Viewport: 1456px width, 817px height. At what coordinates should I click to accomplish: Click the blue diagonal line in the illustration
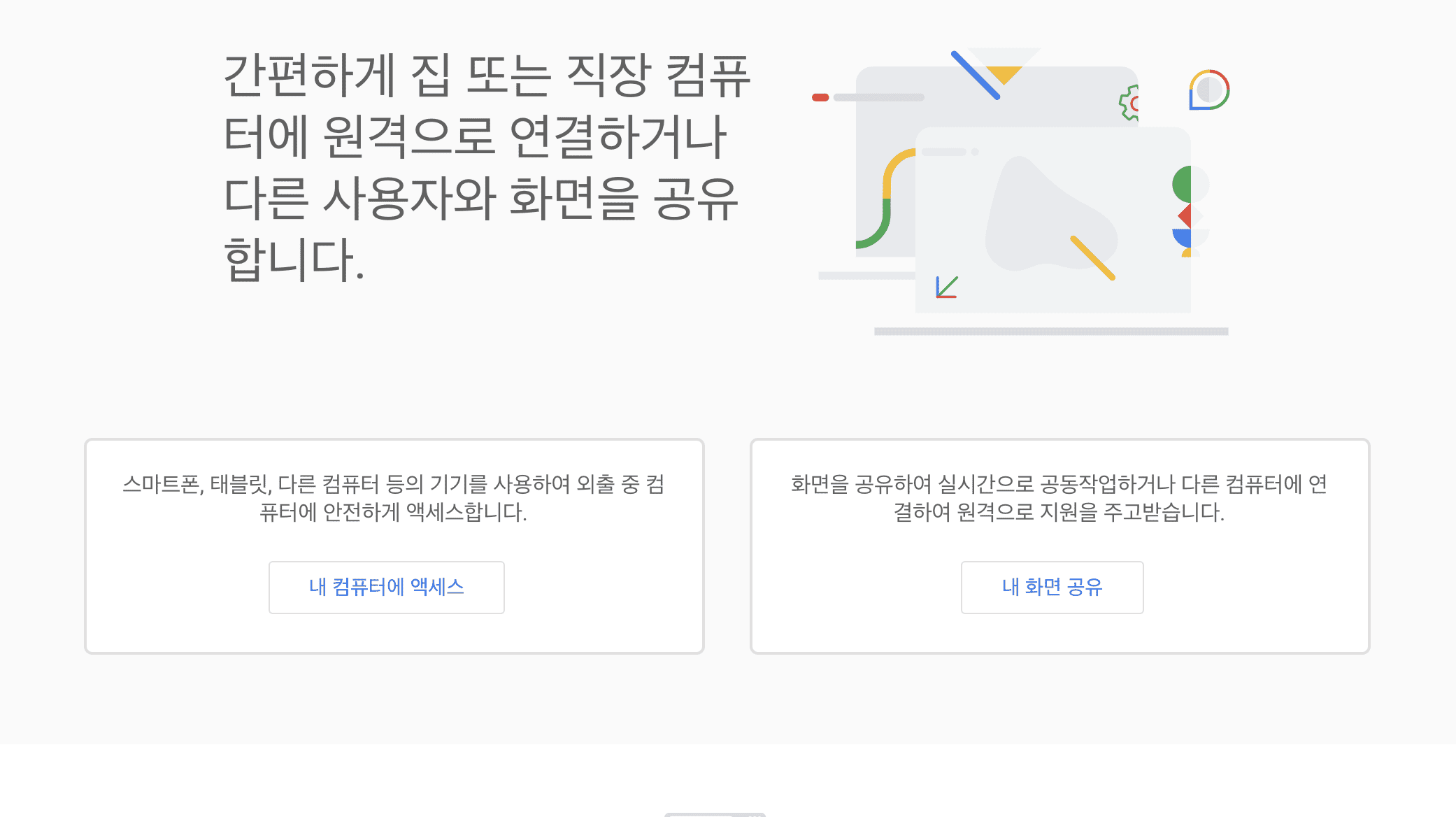(x=975, y=75)
